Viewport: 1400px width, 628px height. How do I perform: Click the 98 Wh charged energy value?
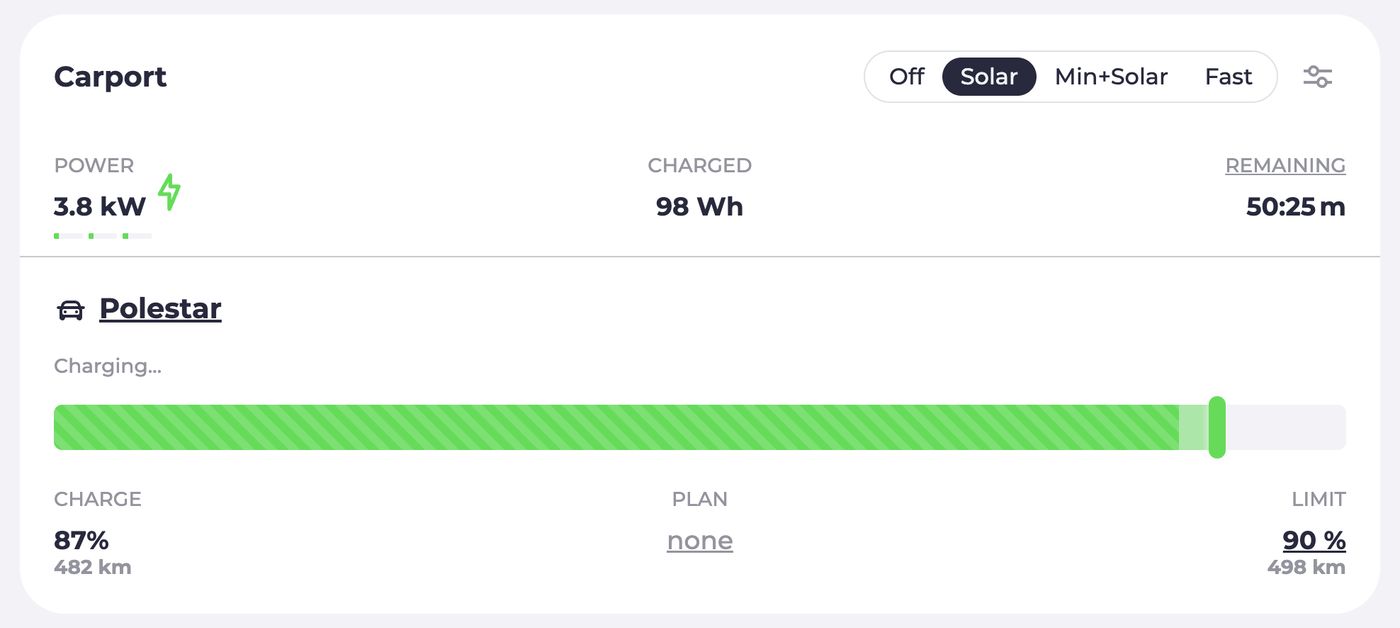[x=699, y=207]
